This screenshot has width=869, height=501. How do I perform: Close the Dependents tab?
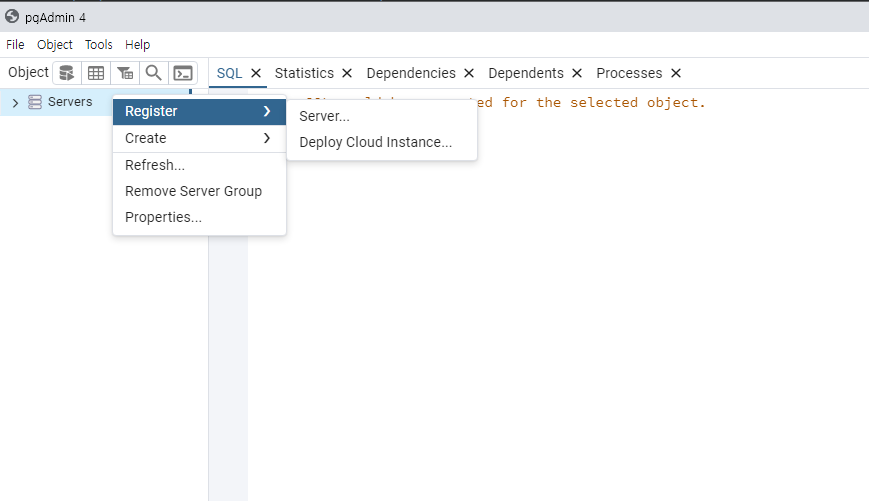577,73
